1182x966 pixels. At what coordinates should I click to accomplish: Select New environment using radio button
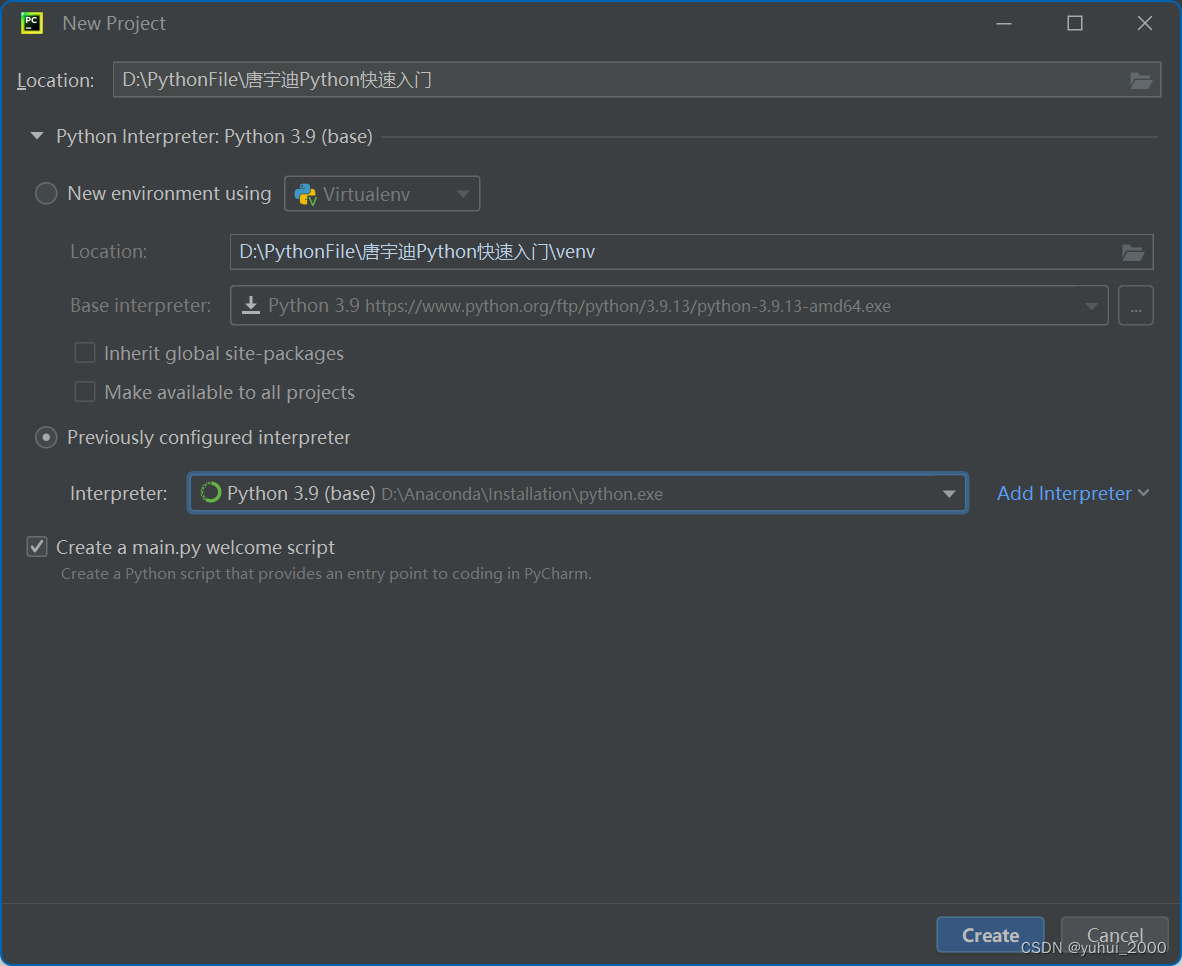tap(46, 194)
